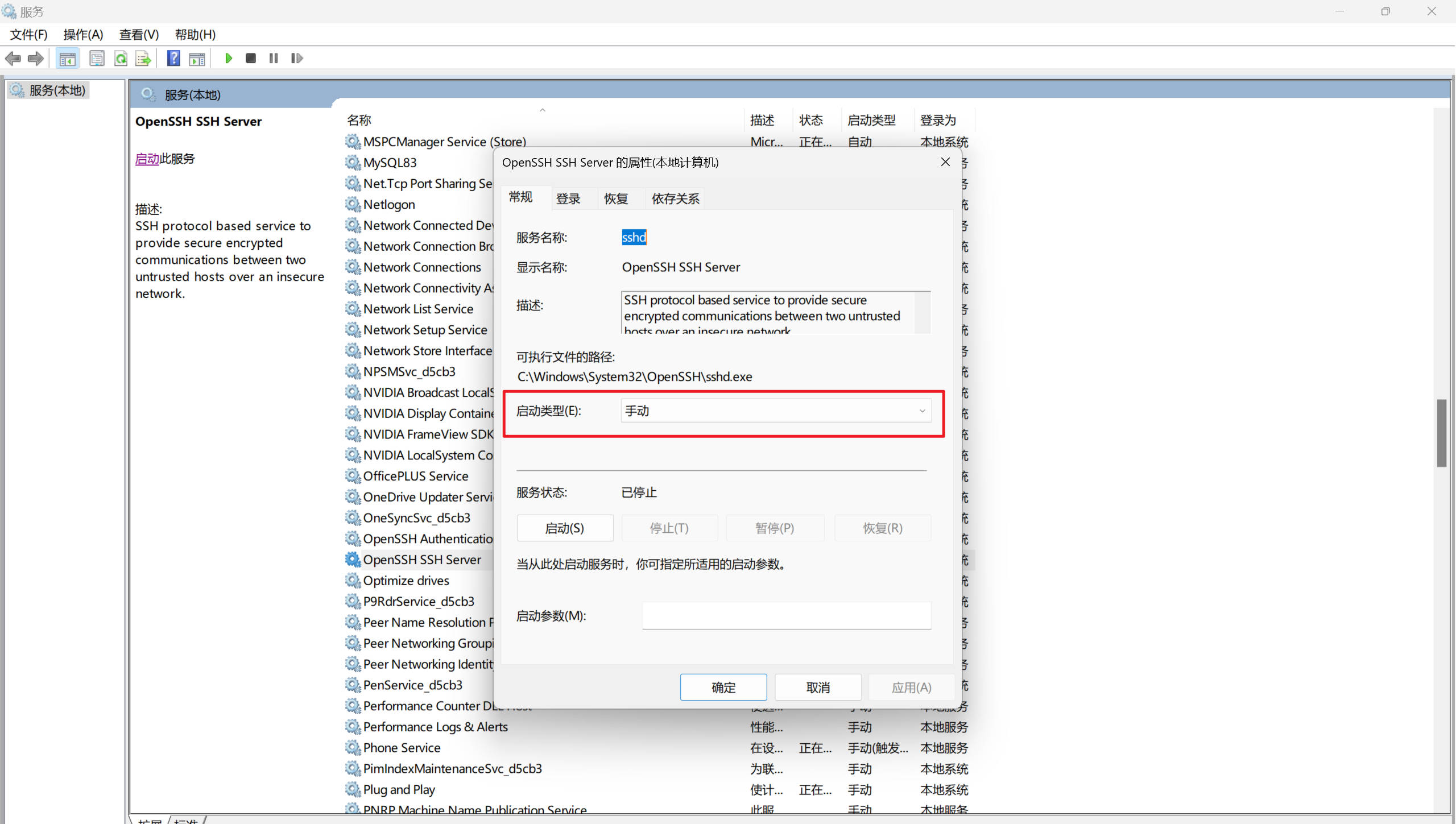Click gear icon beside NPSMSvc_d5cb3
This screenshot has height=824, width=1456.
coord(353,371)
